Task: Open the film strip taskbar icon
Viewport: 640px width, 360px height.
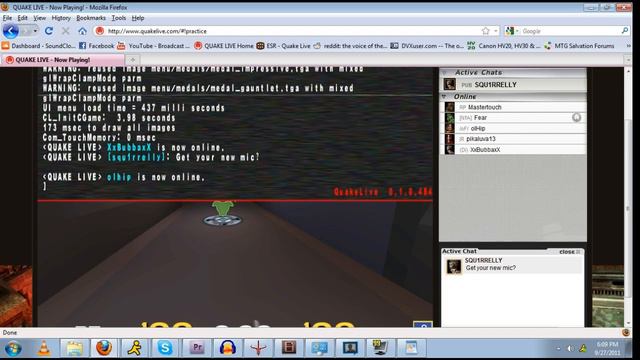Action: (x=289, y=348)
